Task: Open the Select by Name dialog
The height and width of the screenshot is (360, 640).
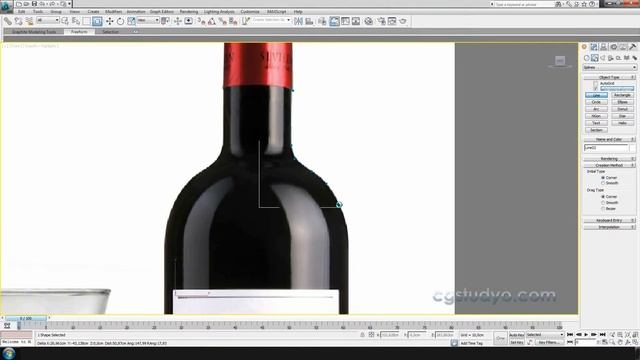Action: click(x=76, y=21)
